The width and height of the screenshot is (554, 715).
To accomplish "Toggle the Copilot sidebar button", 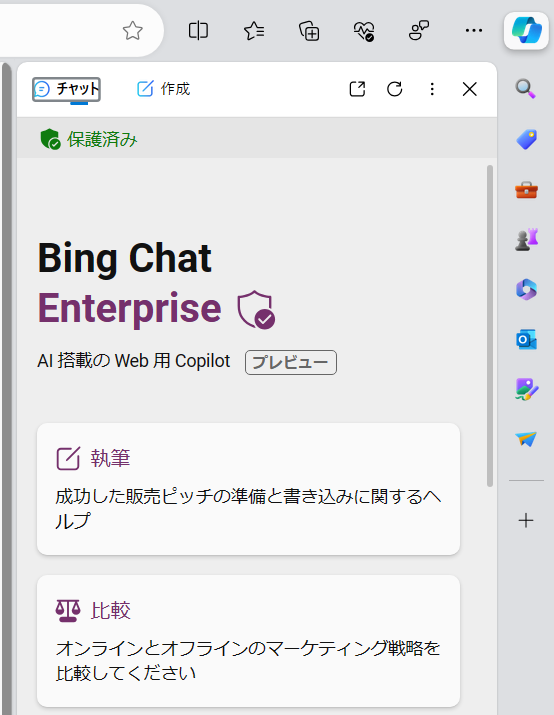I will tap(527, 30).
